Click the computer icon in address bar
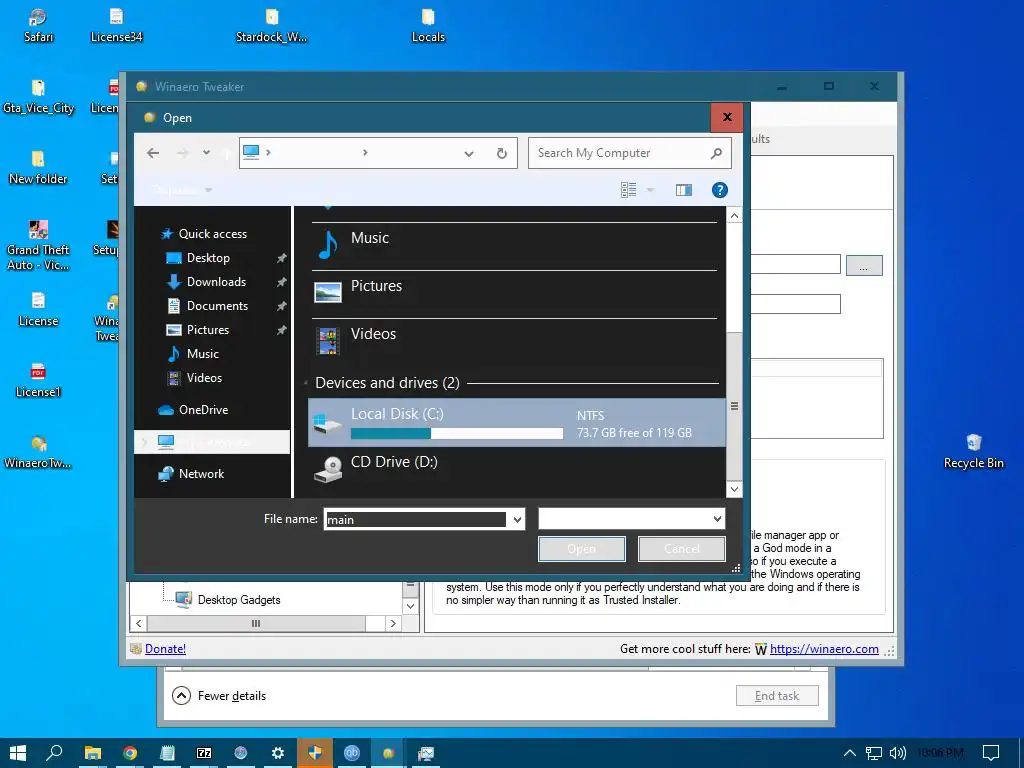 251,152
